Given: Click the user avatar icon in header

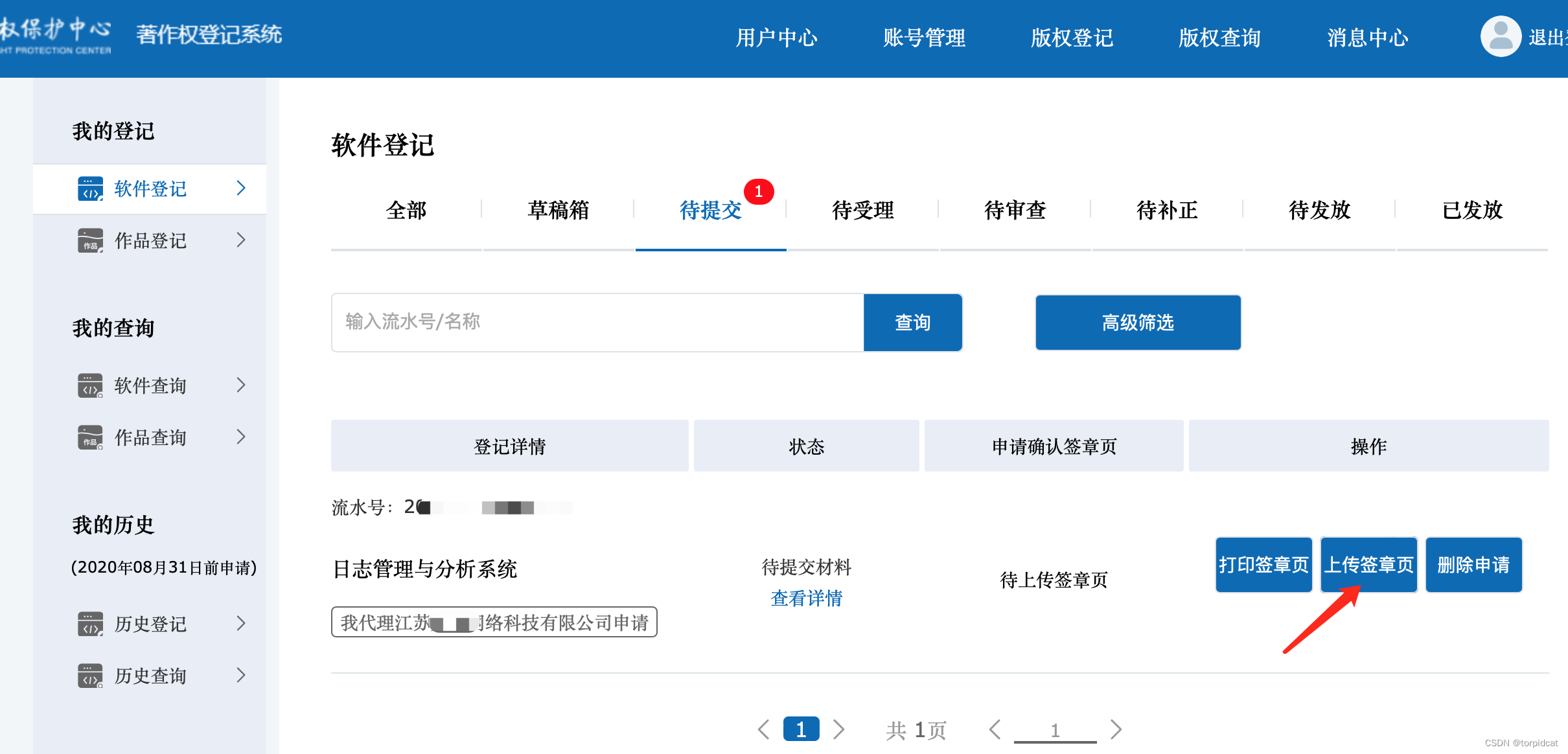Looking at the screenshot, I should [x=1500, y=37].
